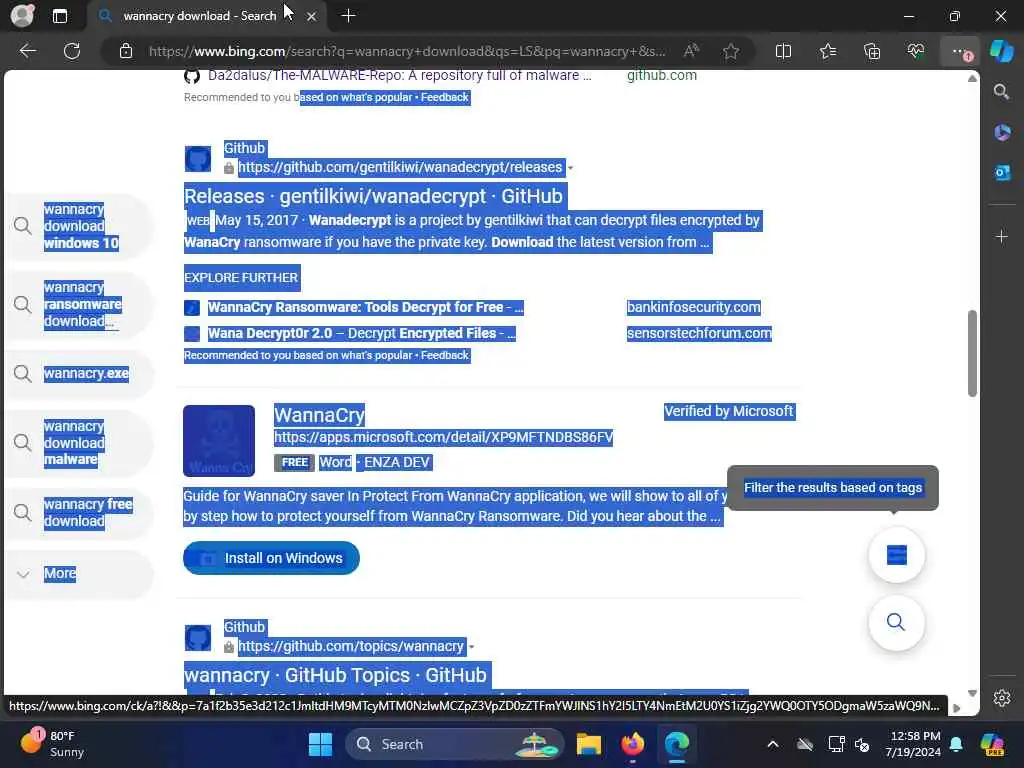This screenshot has height=768, width=1024.
Task: Search the wannacry.exe suggestion
Action: click(x=79, y=374)
